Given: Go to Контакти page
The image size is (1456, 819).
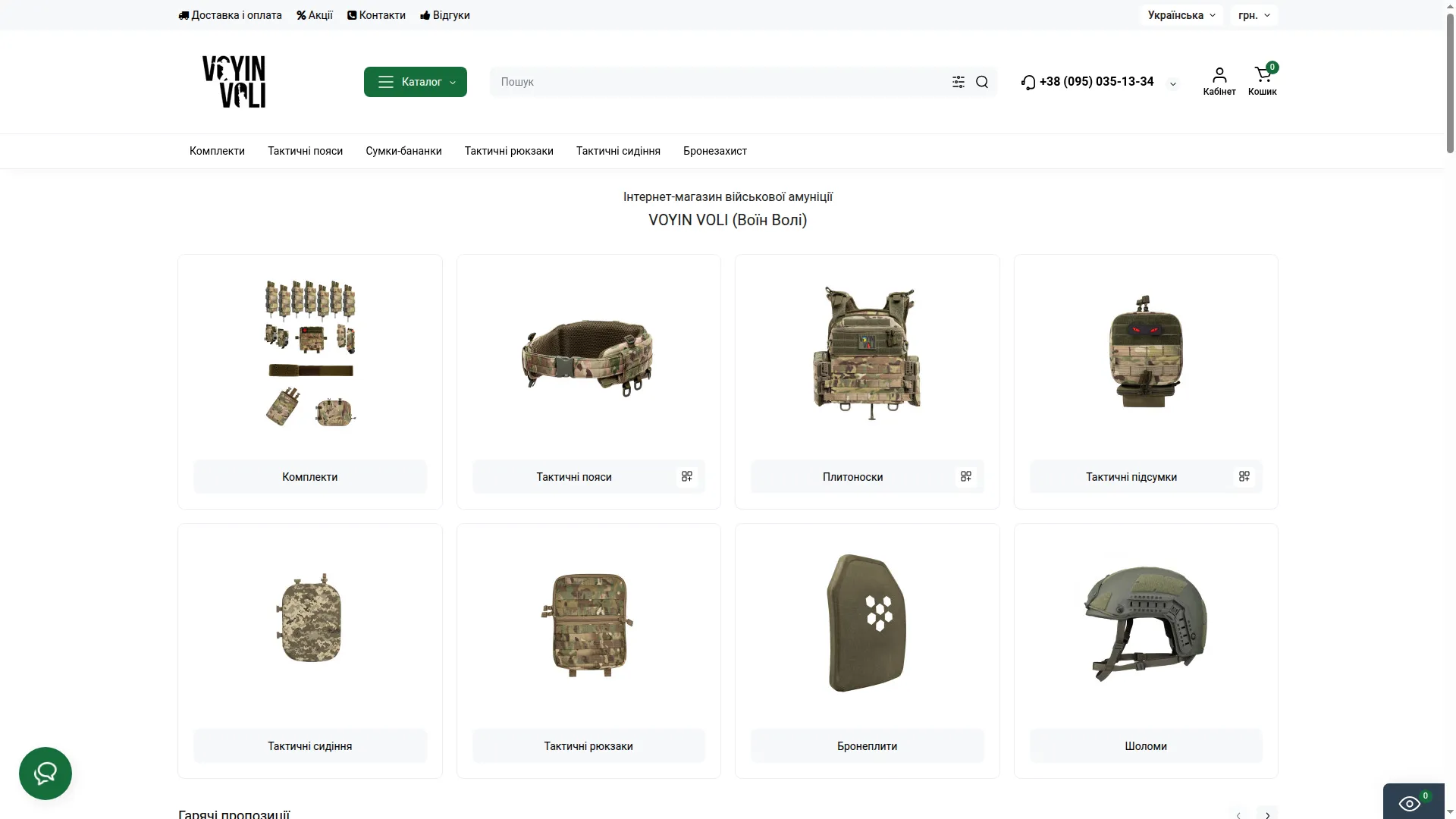Looking at the screenshot, I should coord(376,15).
